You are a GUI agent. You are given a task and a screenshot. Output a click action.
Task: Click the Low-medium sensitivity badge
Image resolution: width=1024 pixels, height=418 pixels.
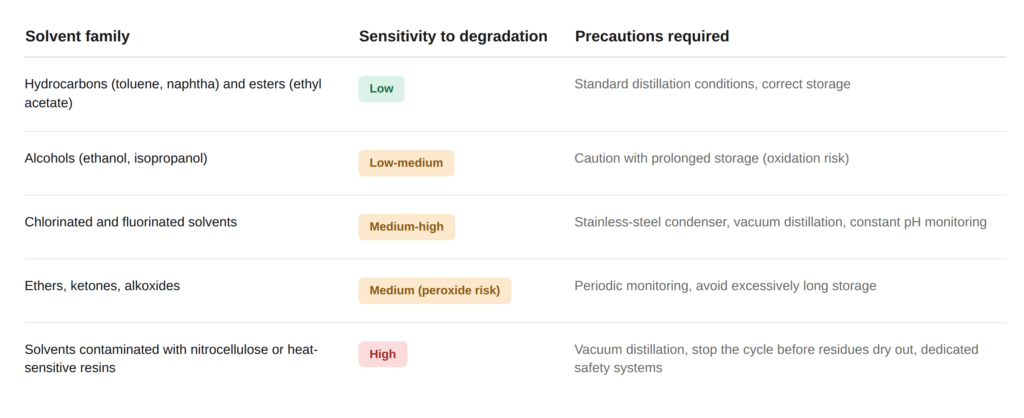click(406, 163)
